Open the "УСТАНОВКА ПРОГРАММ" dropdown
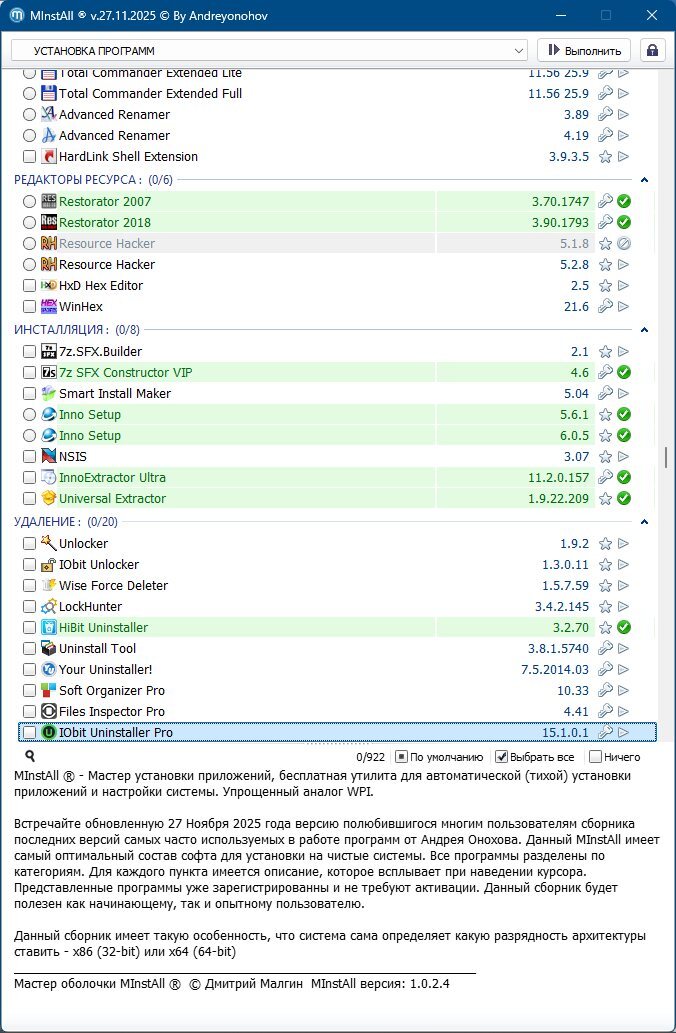The width and height of the screenshot is (676, 1033). pyautogui.click(x=269, y=50)
